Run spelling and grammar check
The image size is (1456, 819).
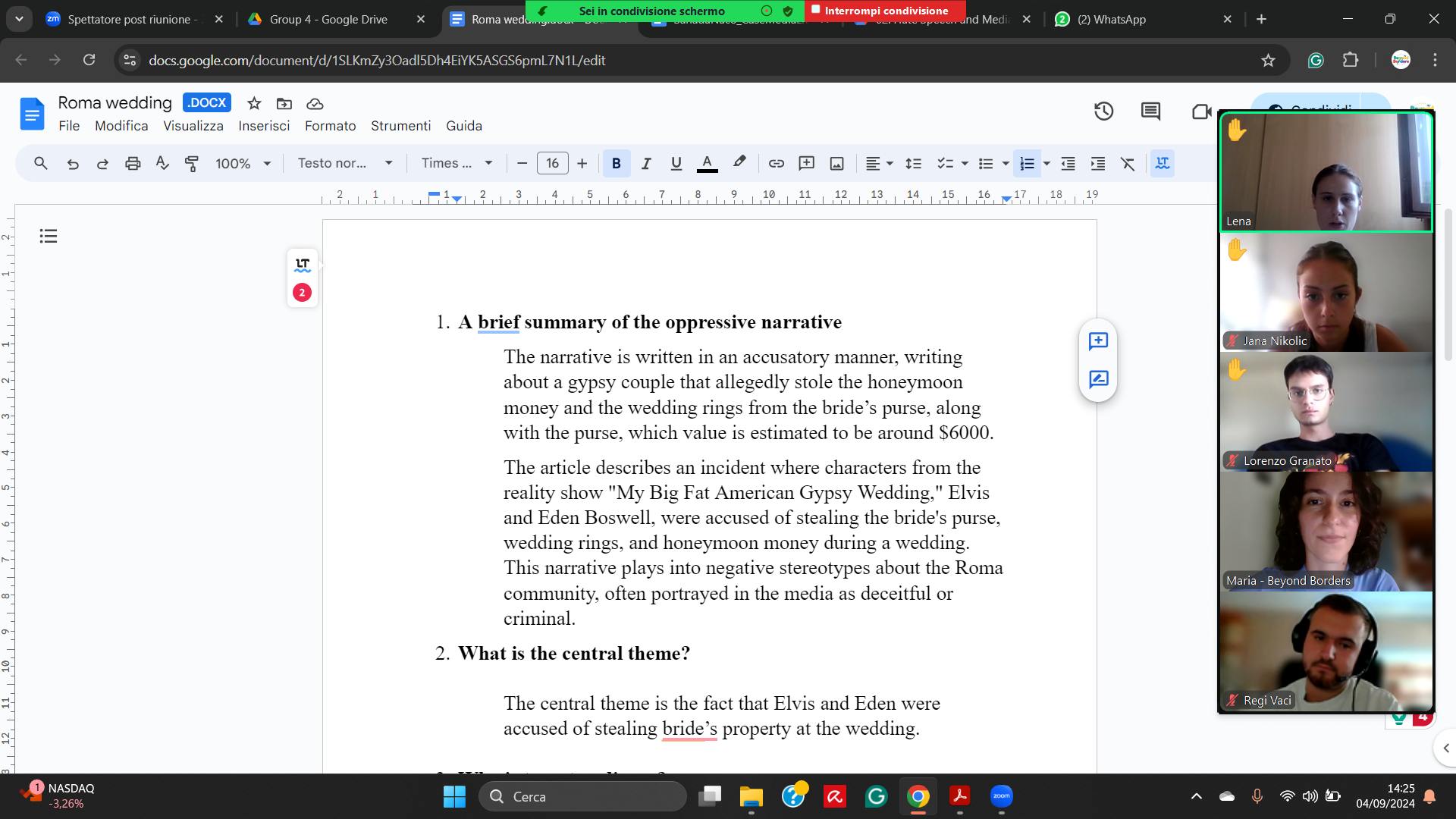tap(162, 163)
